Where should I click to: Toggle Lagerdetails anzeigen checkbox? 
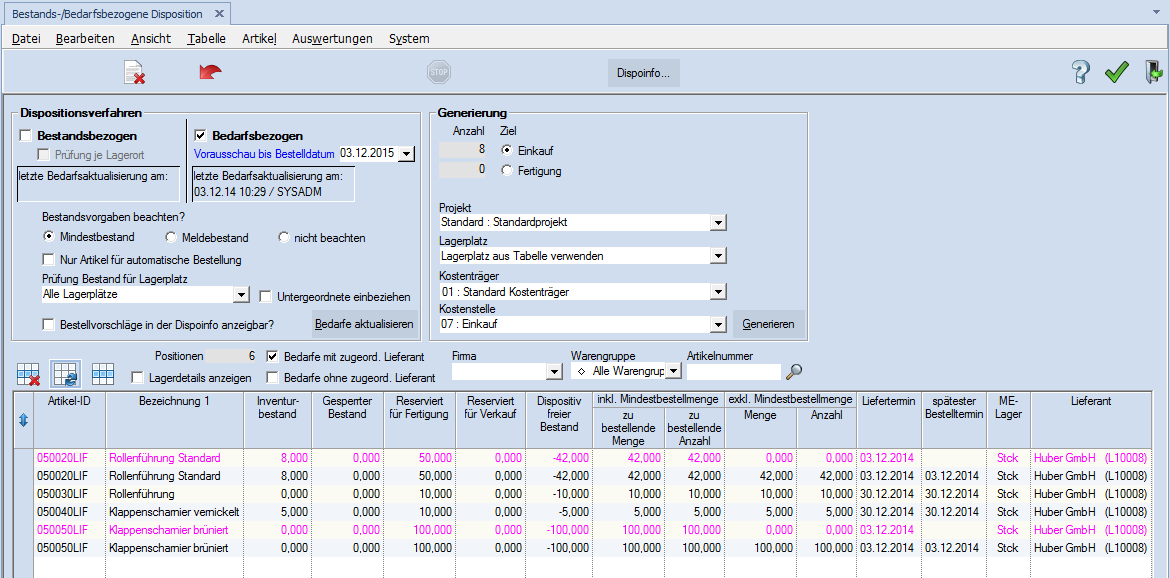[139, 378]
